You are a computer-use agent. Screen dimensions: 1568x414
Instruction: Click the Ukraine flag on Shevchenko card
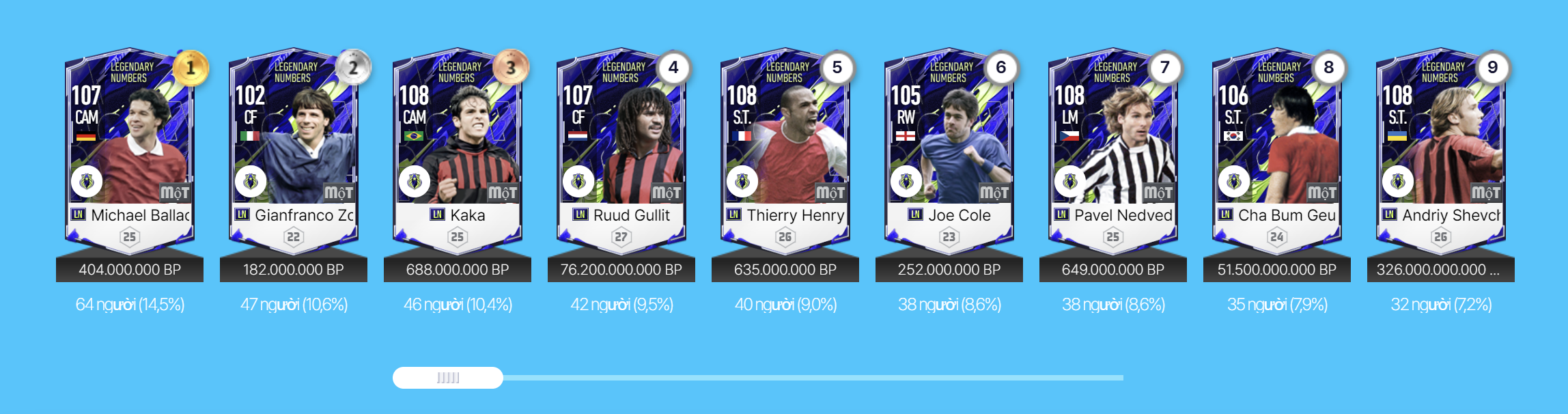coord(1397,136)
